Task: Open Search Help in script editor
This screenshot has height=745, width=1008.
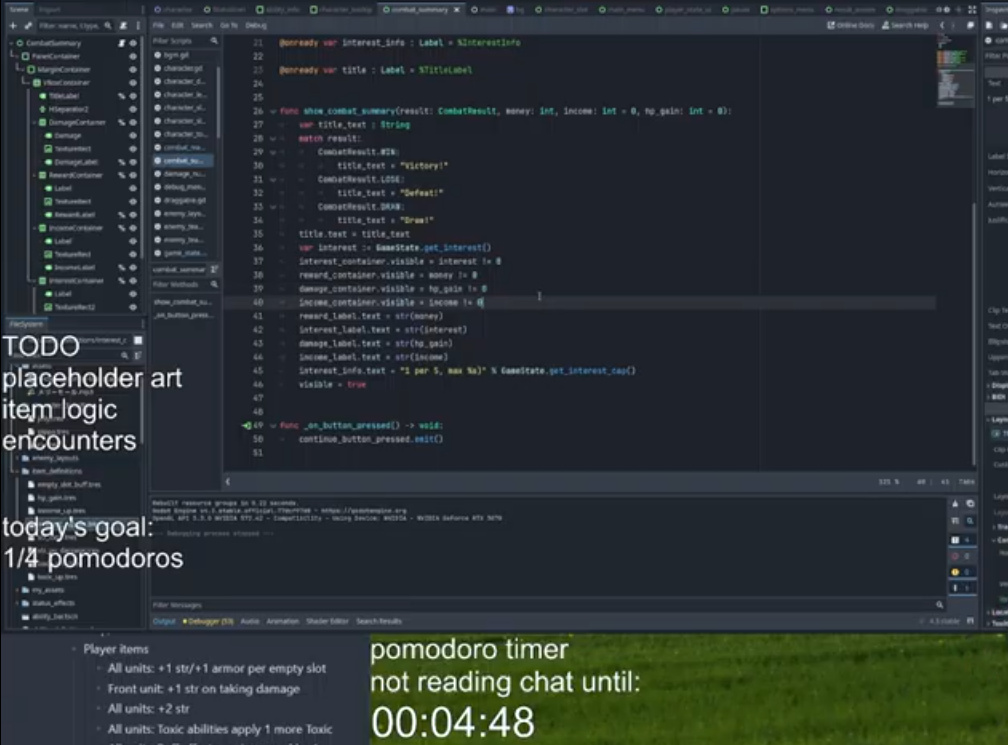Action: [x=906, y=25]
